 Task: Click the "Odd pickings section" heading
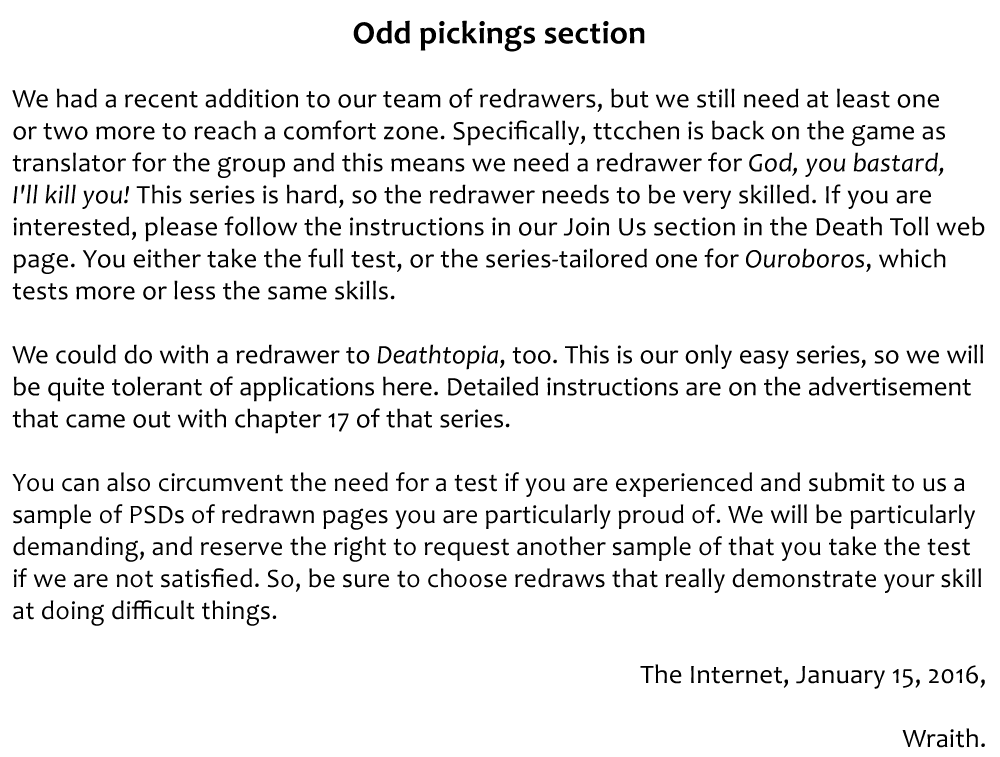tap(499, 34)
